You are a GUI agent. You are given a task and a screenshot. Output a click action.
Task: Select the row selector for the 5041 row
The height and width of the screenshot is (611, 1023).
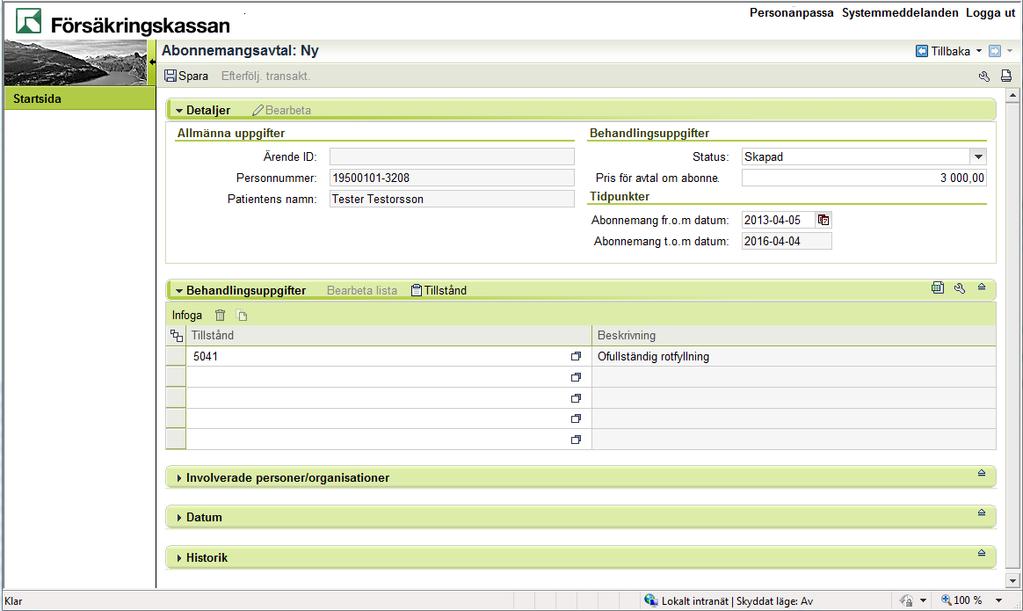176,356
